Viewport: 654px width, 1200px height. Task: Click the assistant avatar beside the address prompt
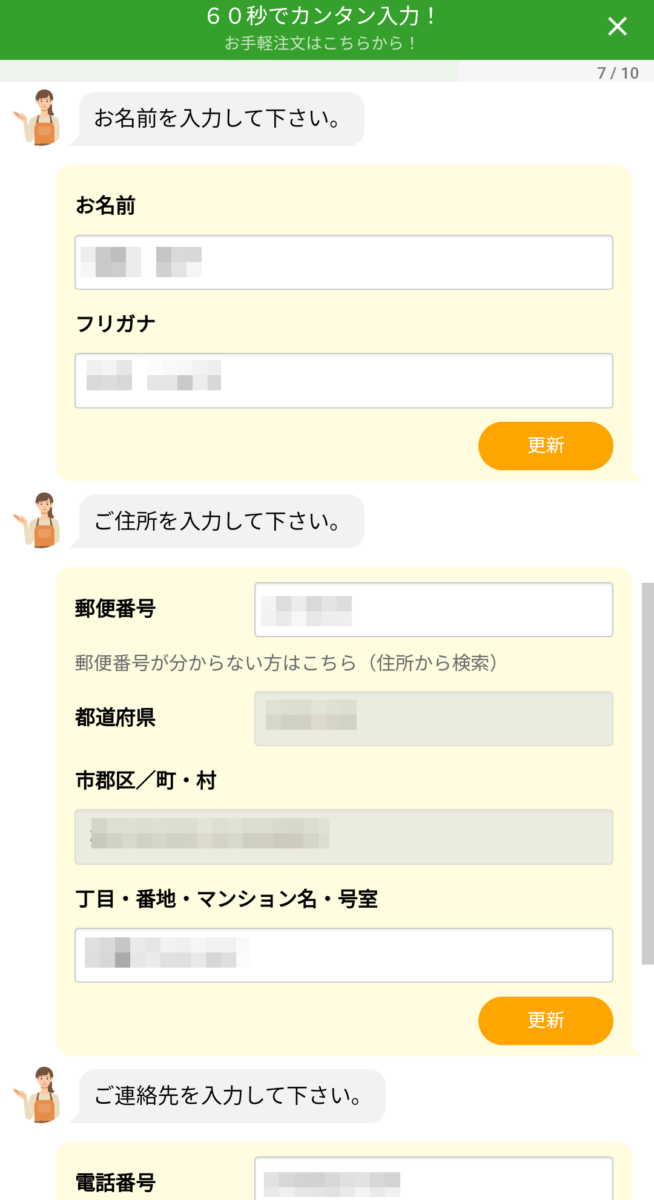click(x=40, y=520)
